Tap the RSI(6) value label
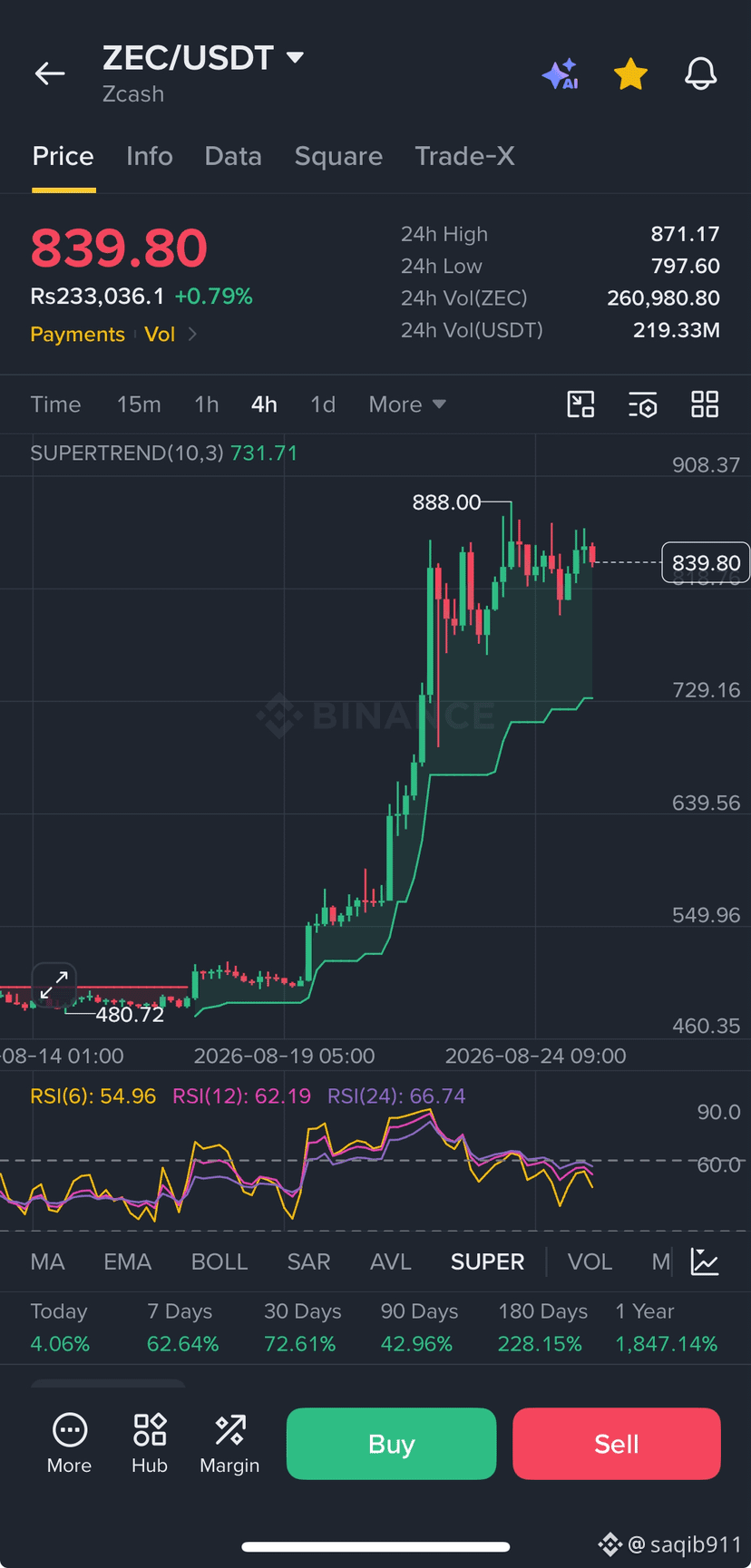The image size is (751, 1568). click(x=93, y=1096)
